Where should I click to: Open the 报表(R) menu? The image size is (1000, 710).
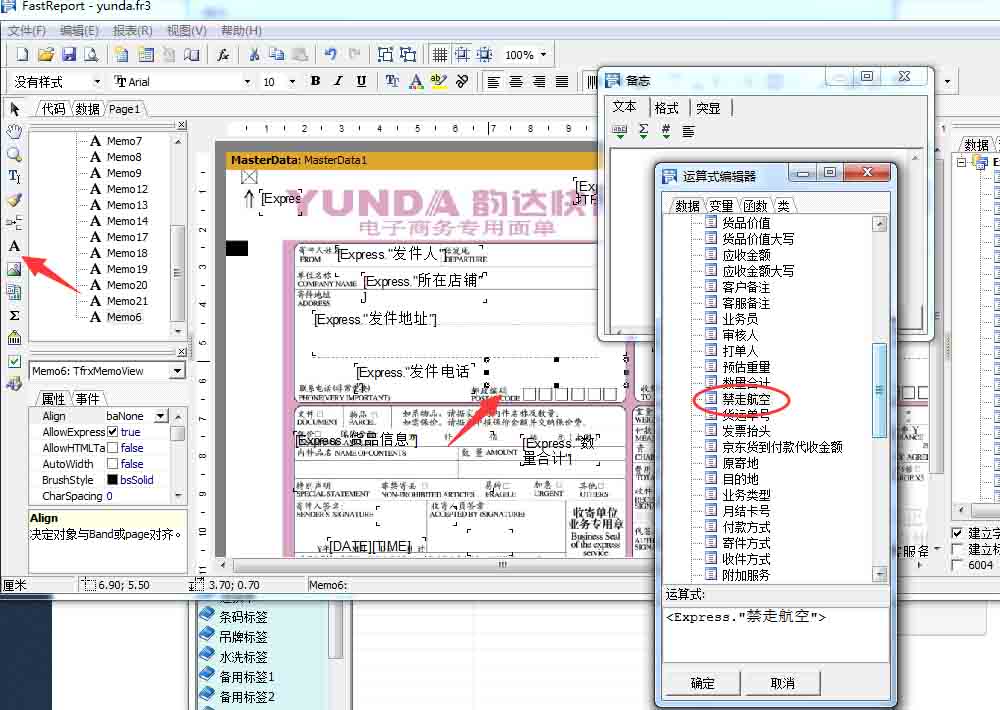pos(132,31)
